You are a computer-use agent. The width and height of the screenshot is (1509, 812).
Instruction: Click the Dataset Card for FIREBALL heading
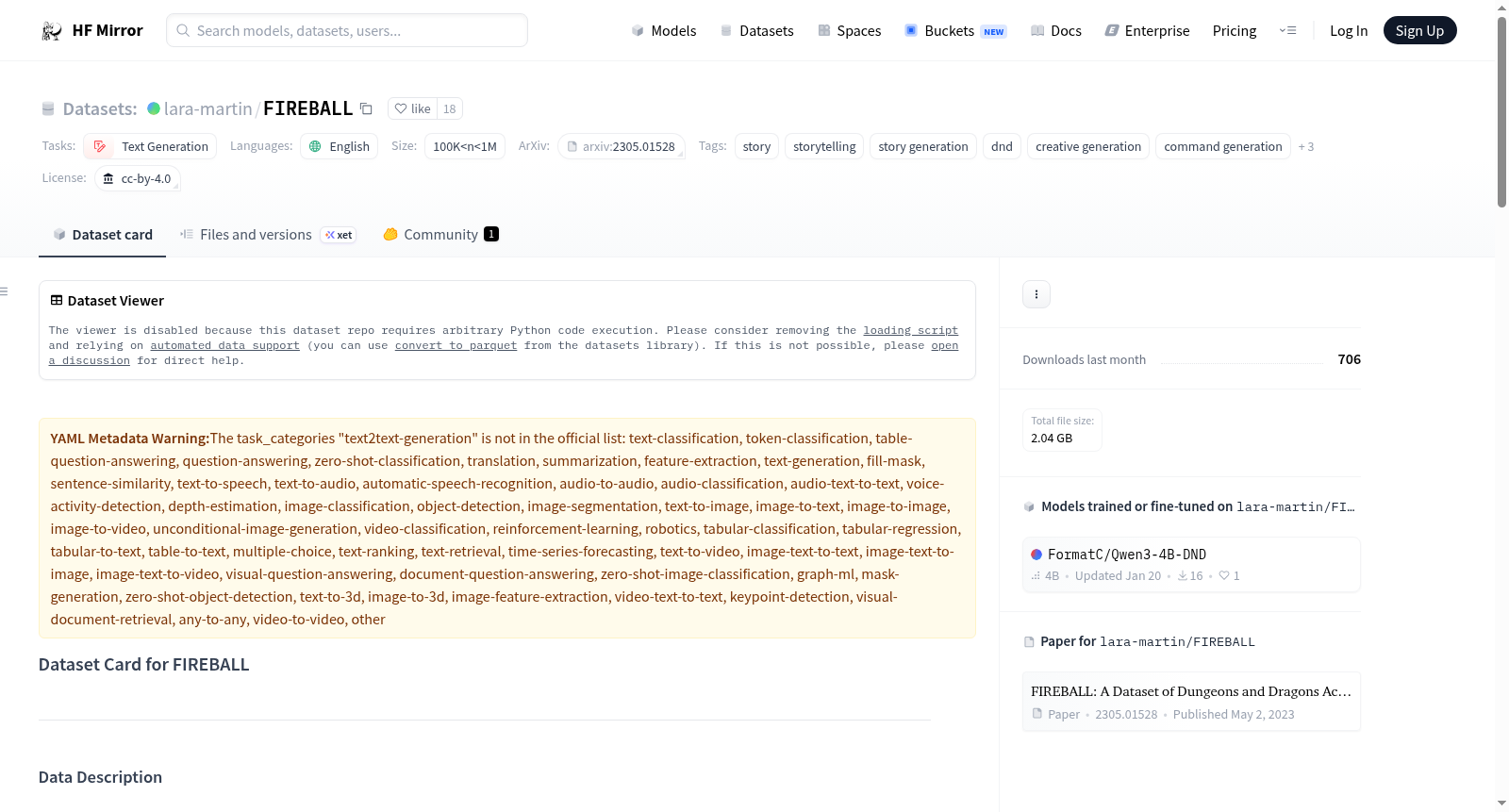[x=144, y=665]
